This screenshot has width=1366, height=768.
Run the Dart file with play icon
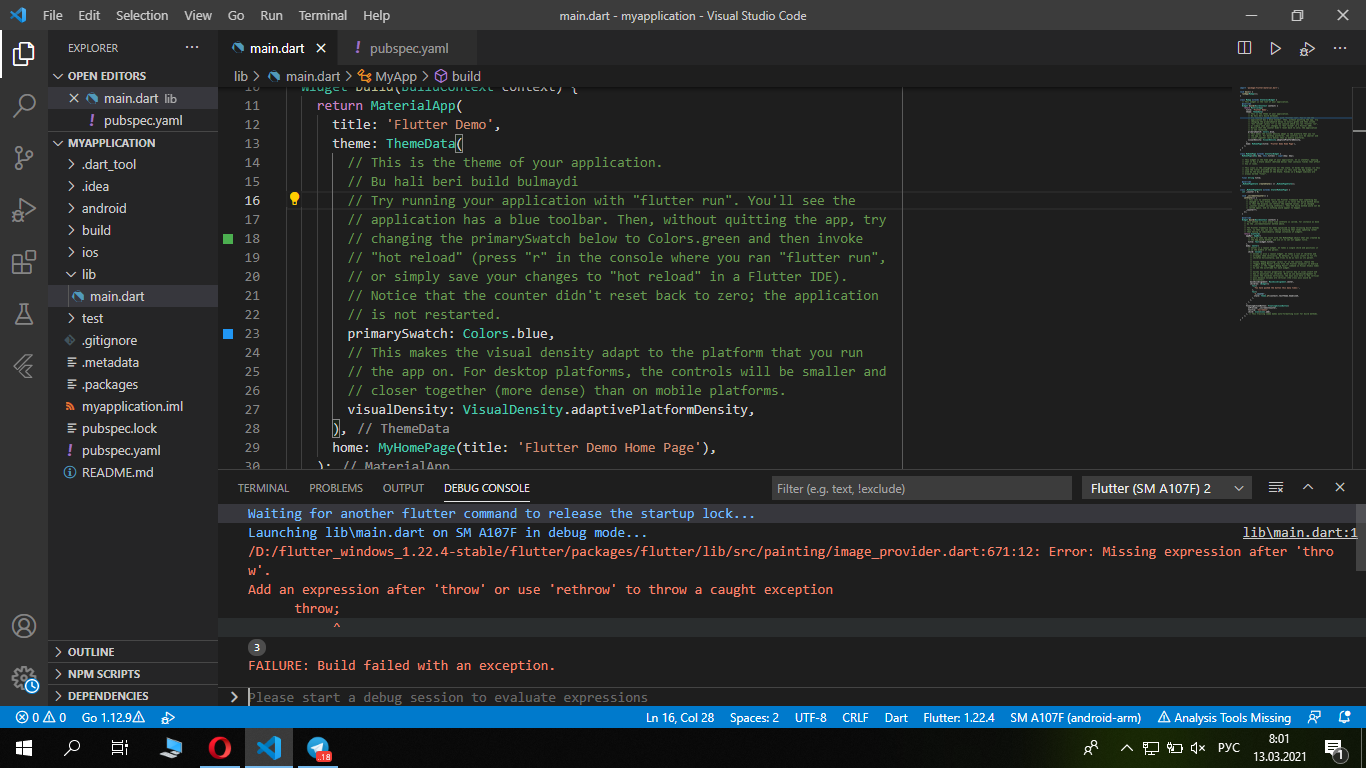click(x=1275, y=48)
